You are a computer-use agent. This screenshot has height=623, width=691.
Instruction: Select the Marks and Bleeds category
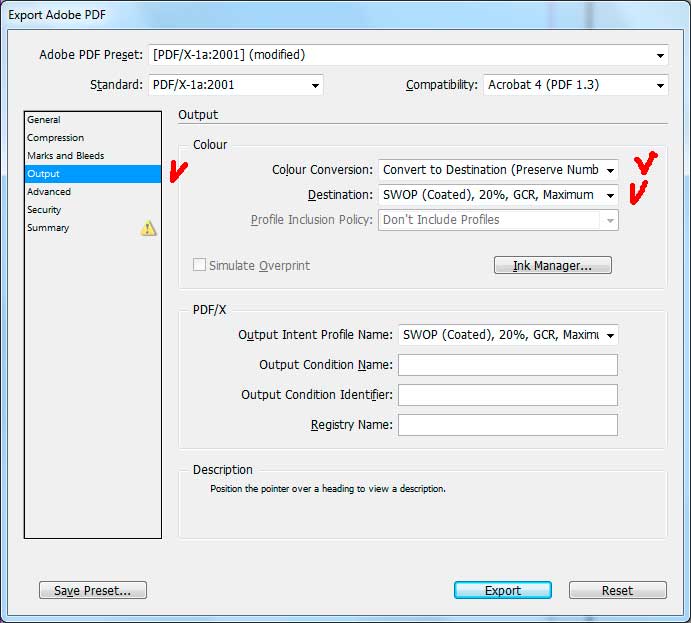pos(93,156)
